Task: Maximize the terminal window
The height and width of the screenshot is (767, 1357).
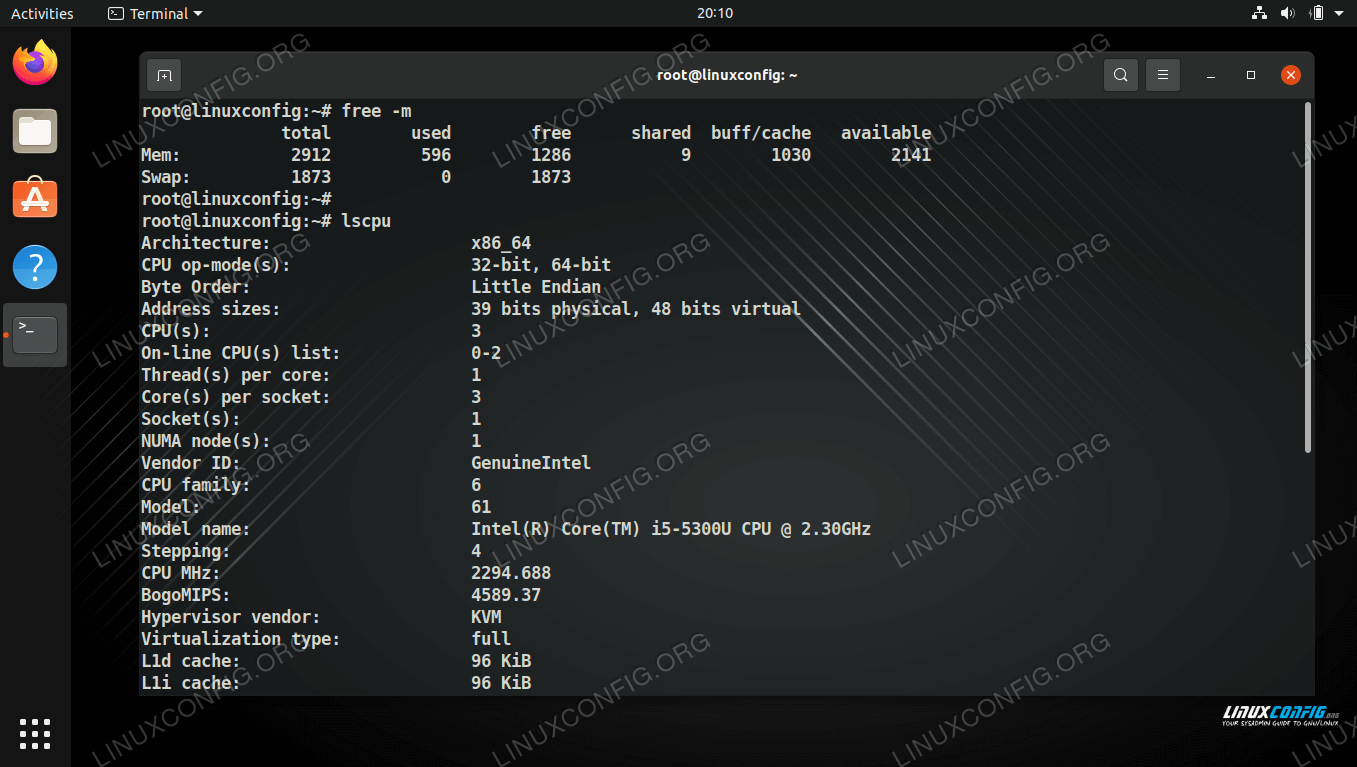Action: [1251, 75]
